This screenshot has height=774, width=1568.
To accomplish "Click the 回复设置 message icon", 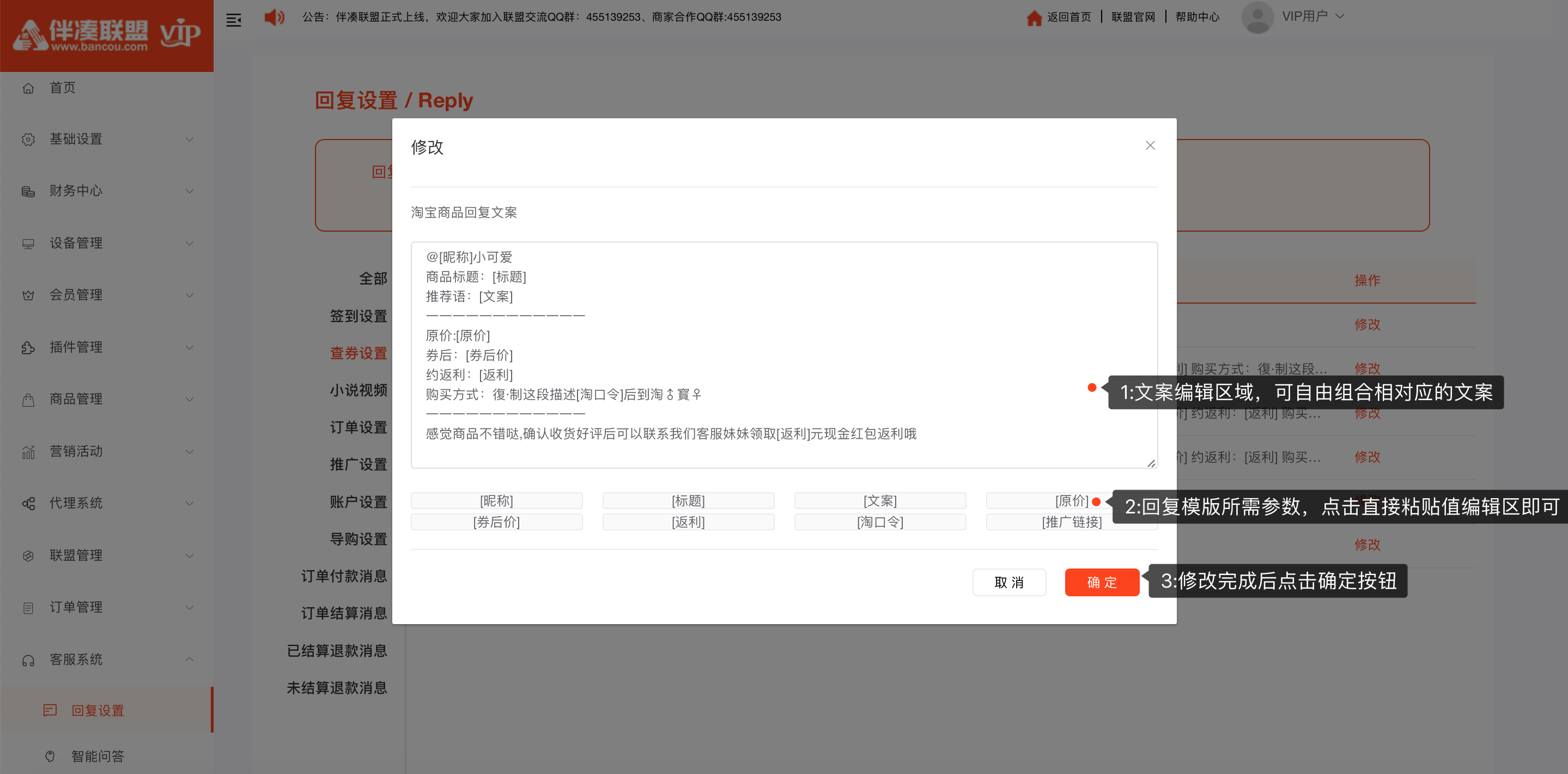I will click(x=50, y=711).
